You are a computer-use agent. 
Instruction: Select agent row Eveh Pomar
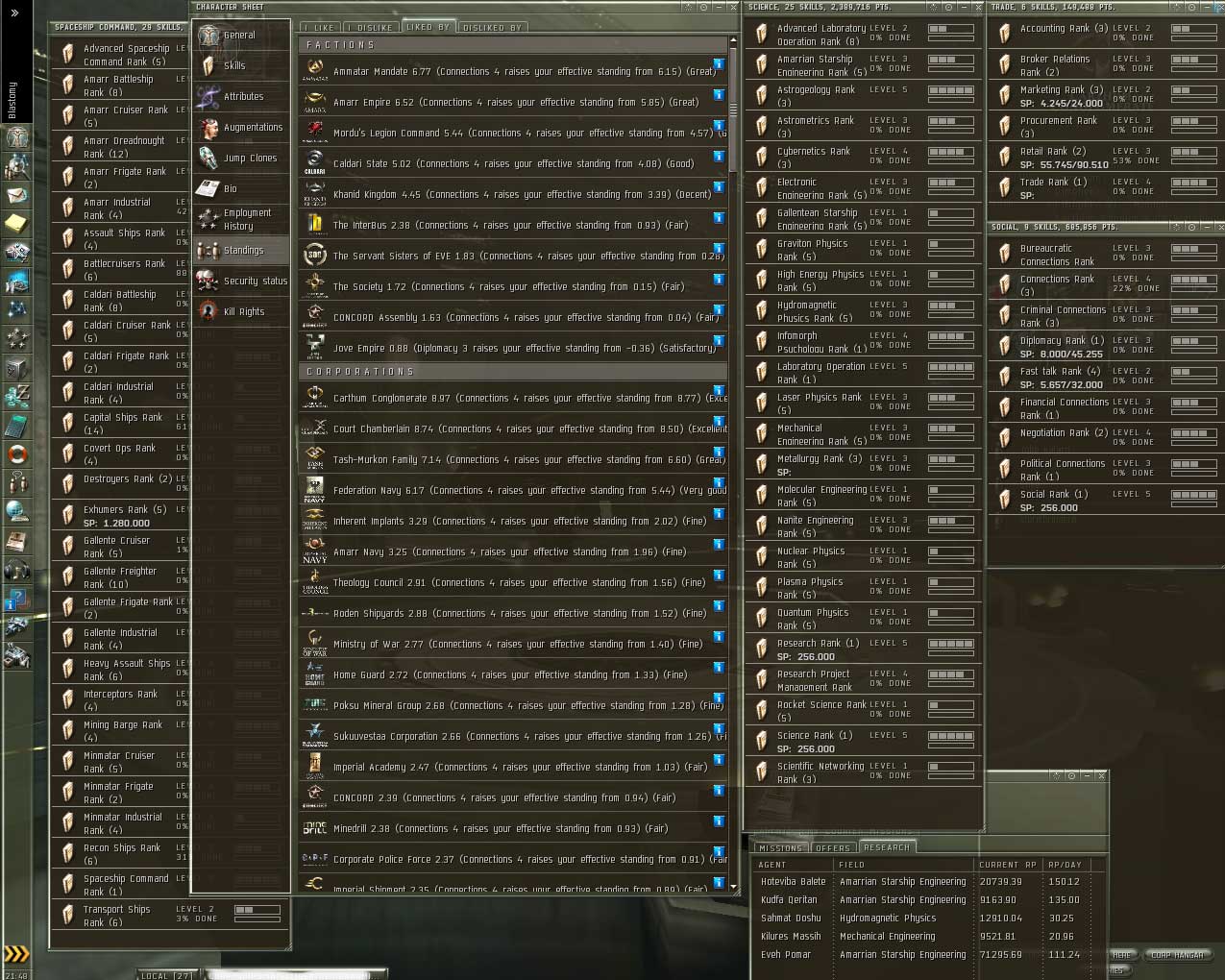coord(930,954)
